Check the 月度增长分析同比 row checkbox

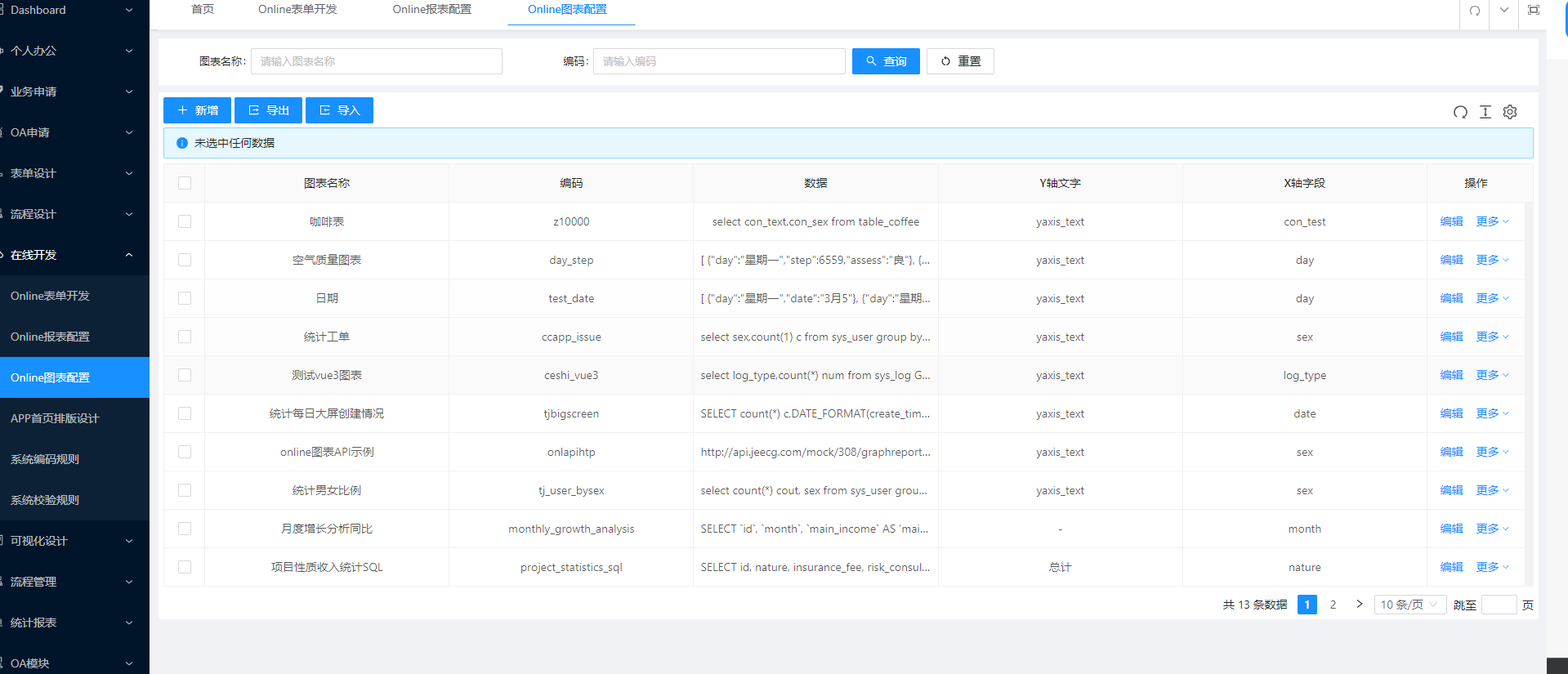point(185,529)
